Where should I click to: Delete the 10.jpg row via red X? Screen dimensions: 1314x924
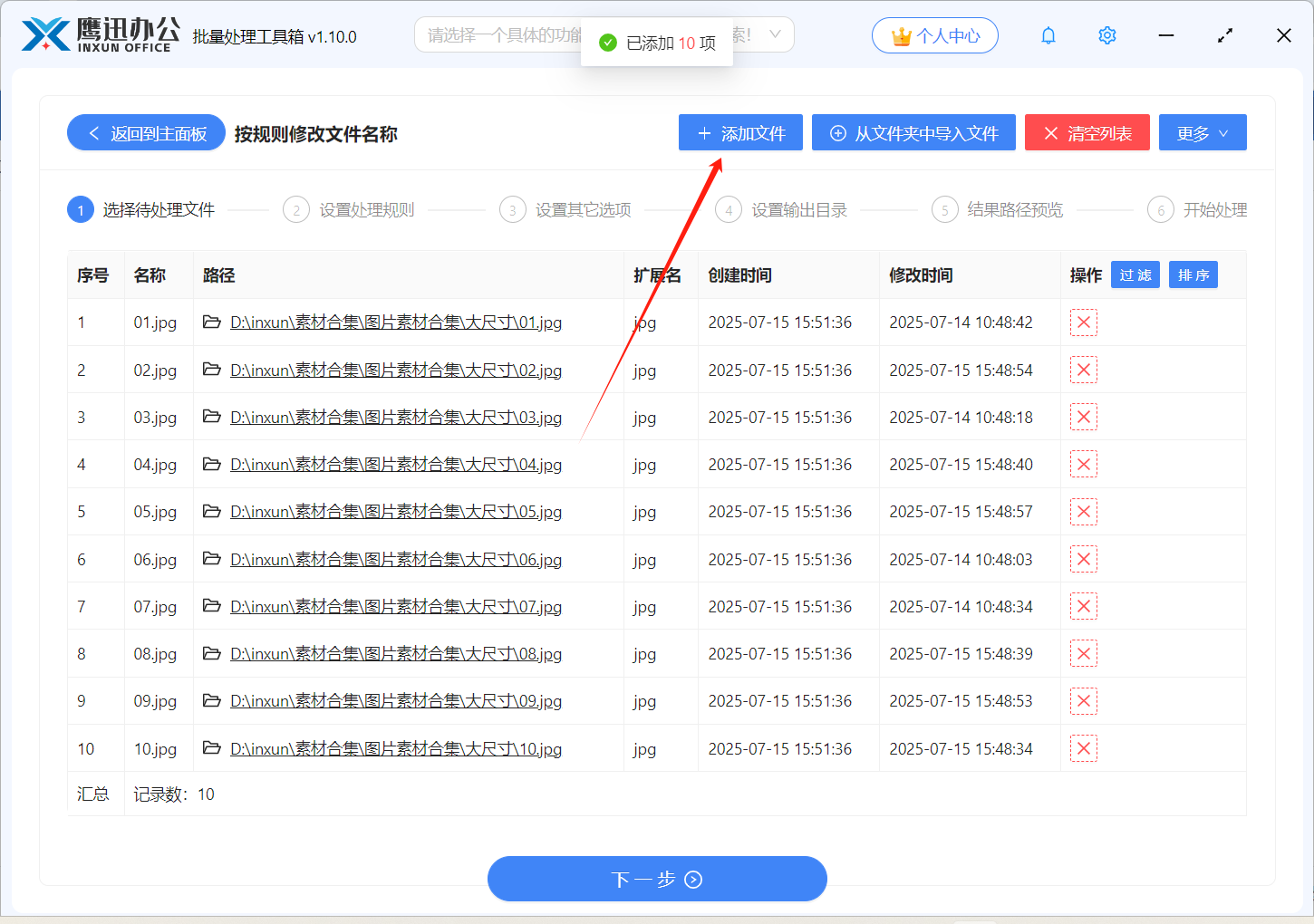[1084, 748]
